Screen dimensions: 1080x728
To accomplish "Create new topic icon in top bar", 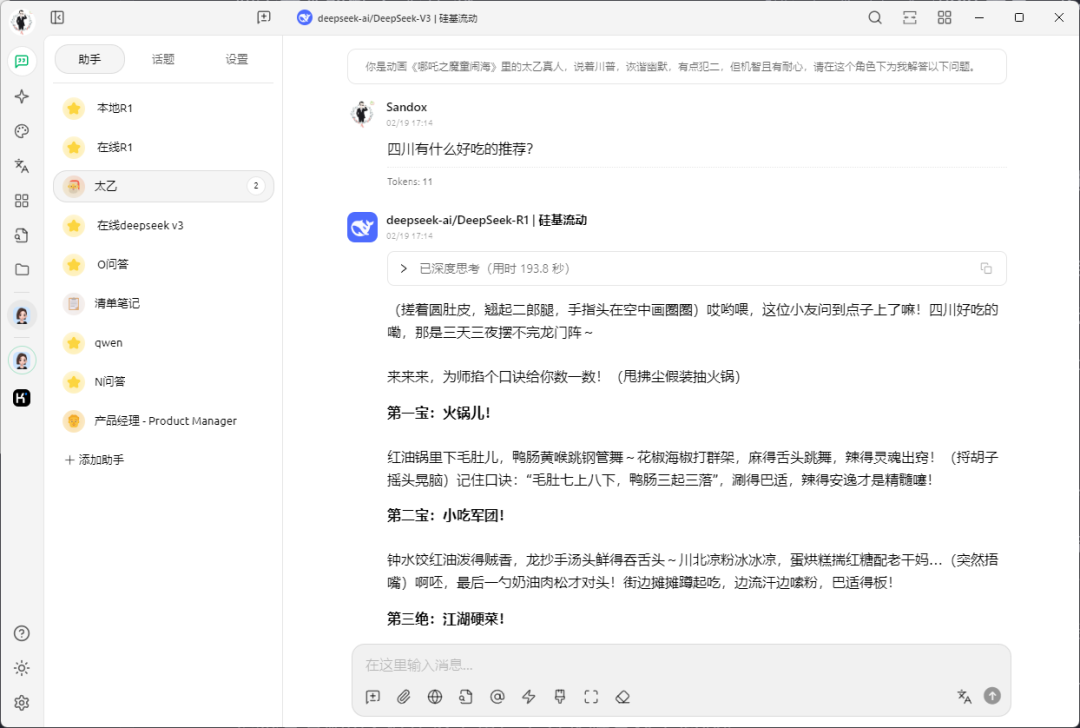I will click(x=264, y=18).
